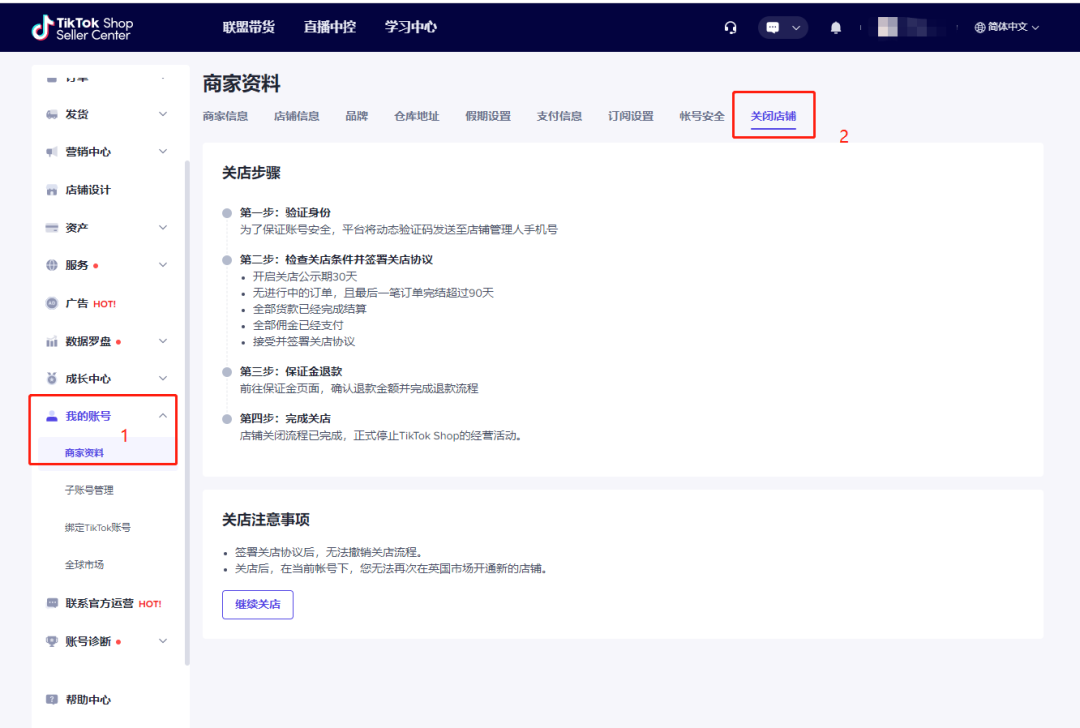Click the notification bell icon

pos(836,28)
